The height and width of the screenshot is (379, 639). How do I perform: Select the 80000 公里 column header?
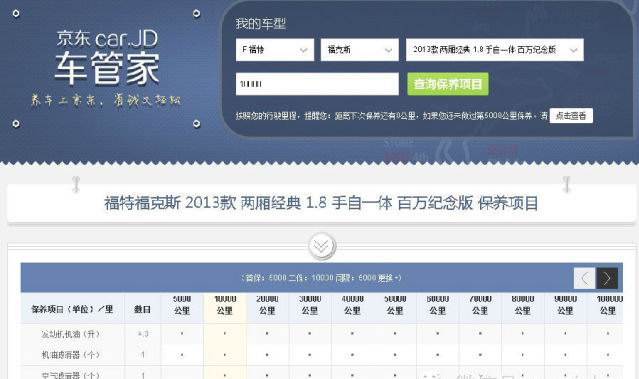click(x=522, y=305)
